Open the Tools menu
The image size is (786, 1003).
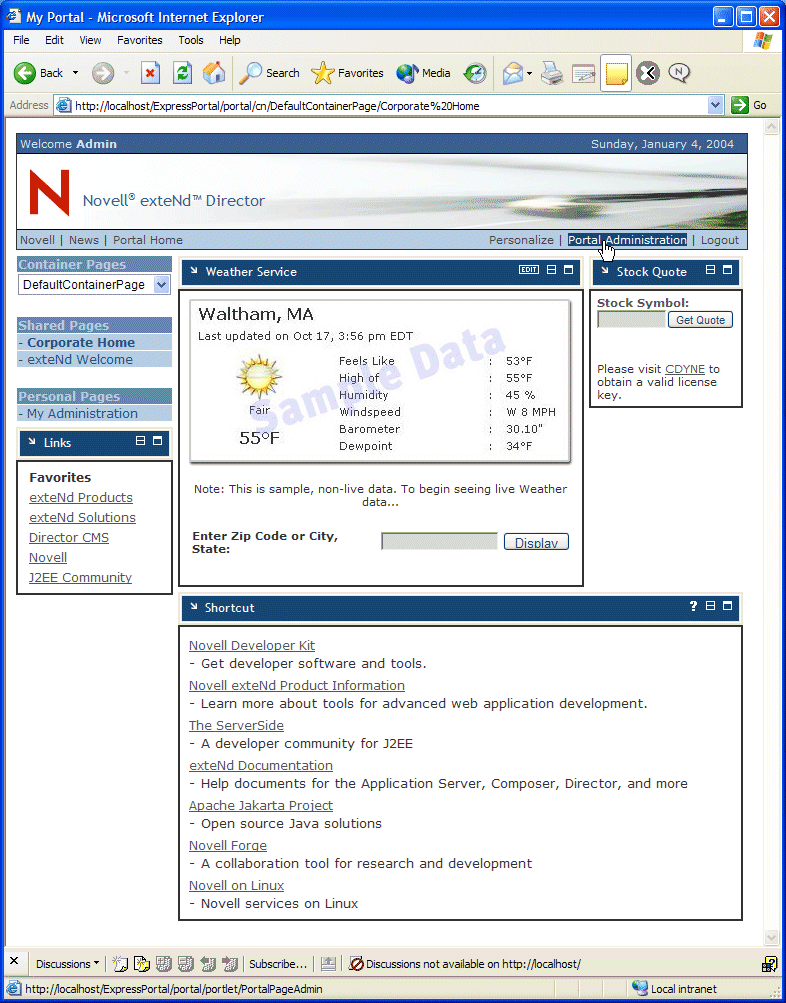(x=191, y=40)
